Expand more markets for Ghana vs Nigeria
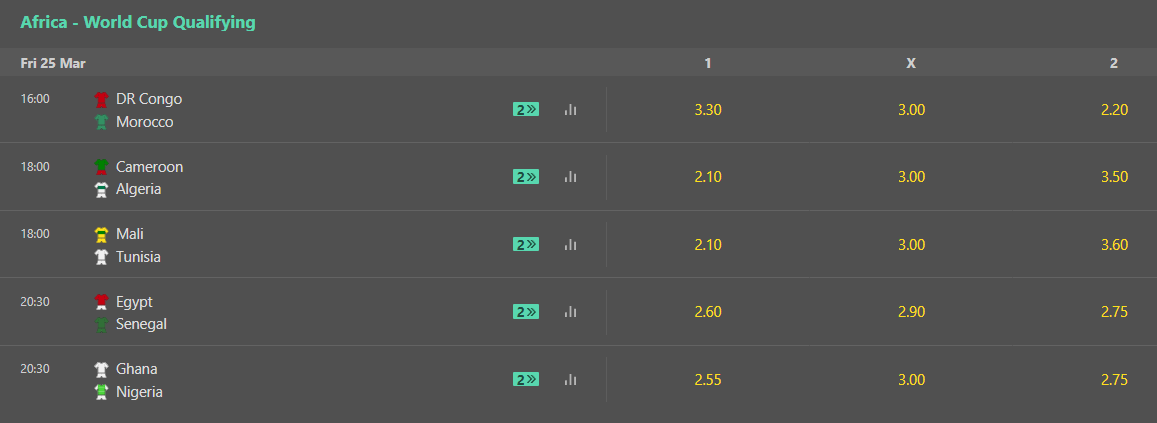 pos(526,379)
